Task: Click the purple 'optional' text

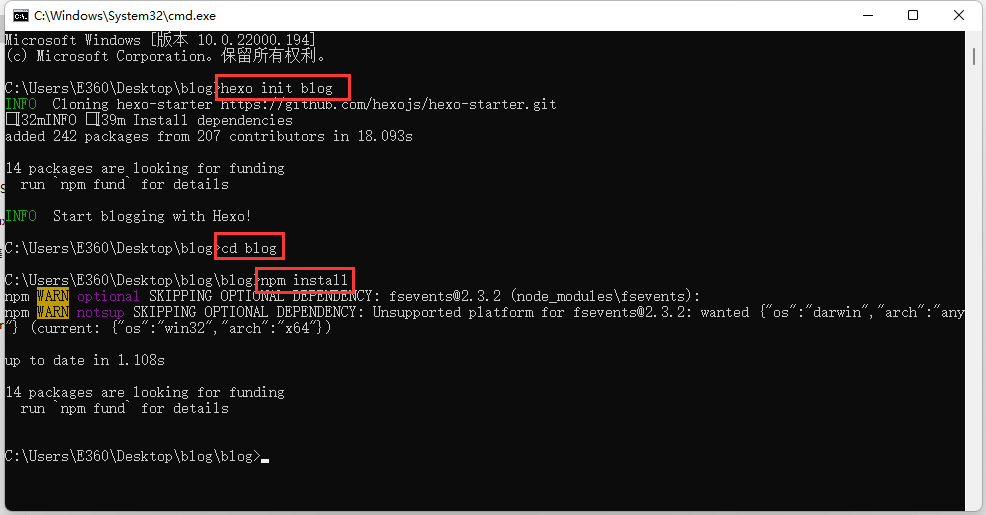Action: (x=108, y=296)
